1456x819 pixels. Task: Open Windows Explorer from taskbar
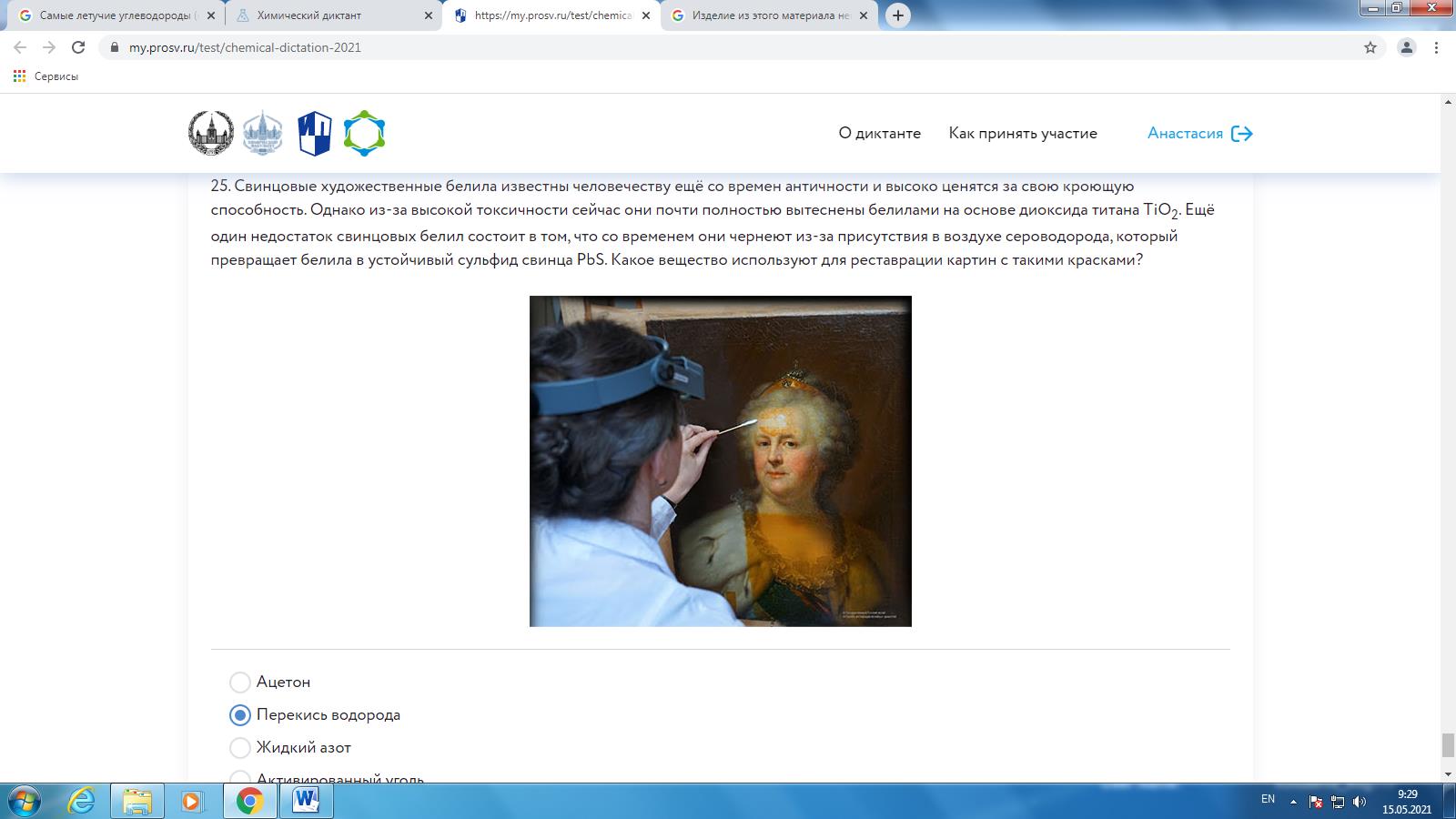click(x=137, y=801)
